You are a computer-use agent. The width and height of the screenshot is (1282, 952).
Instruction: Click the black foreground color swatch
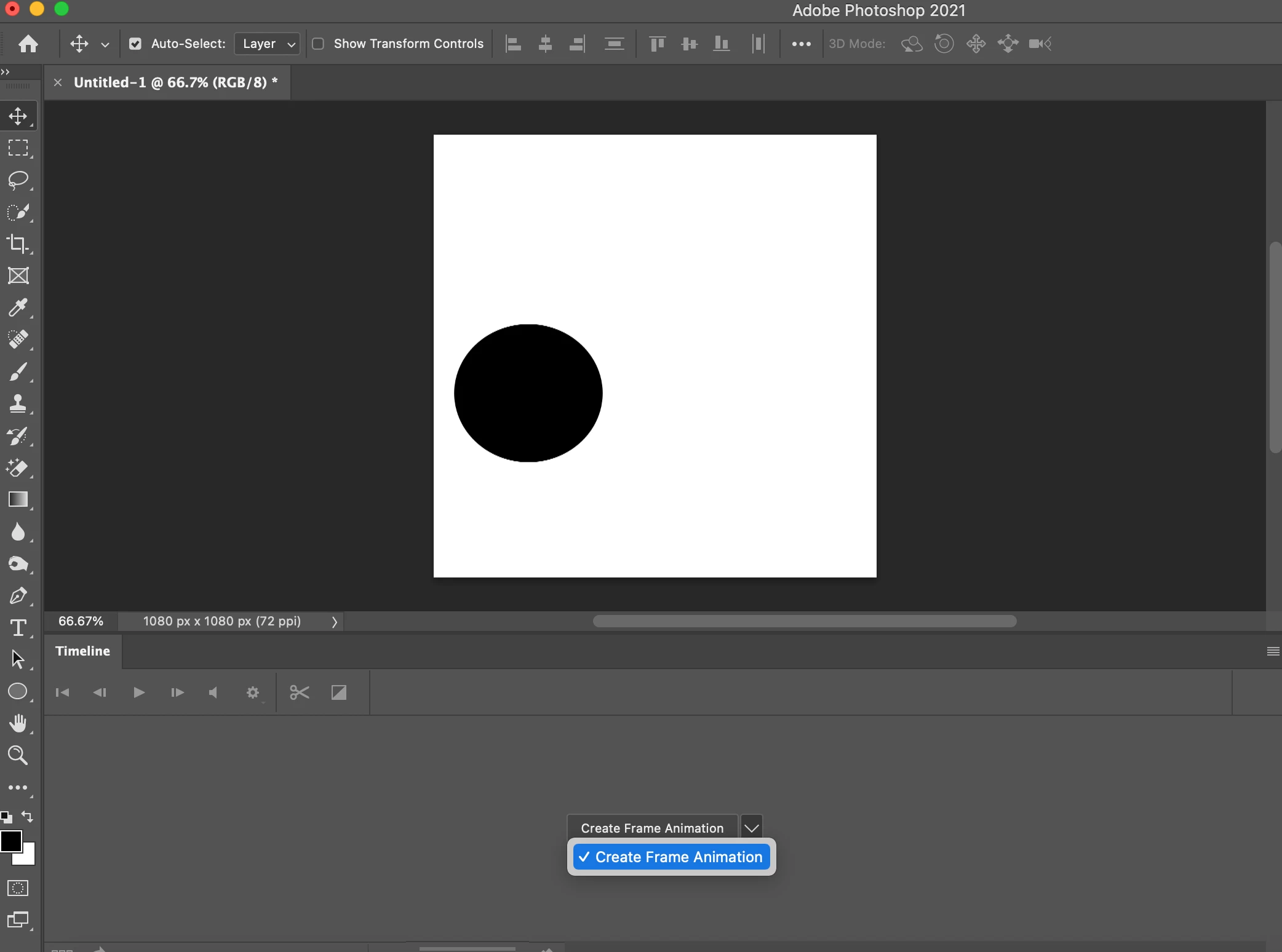point(10,841)
